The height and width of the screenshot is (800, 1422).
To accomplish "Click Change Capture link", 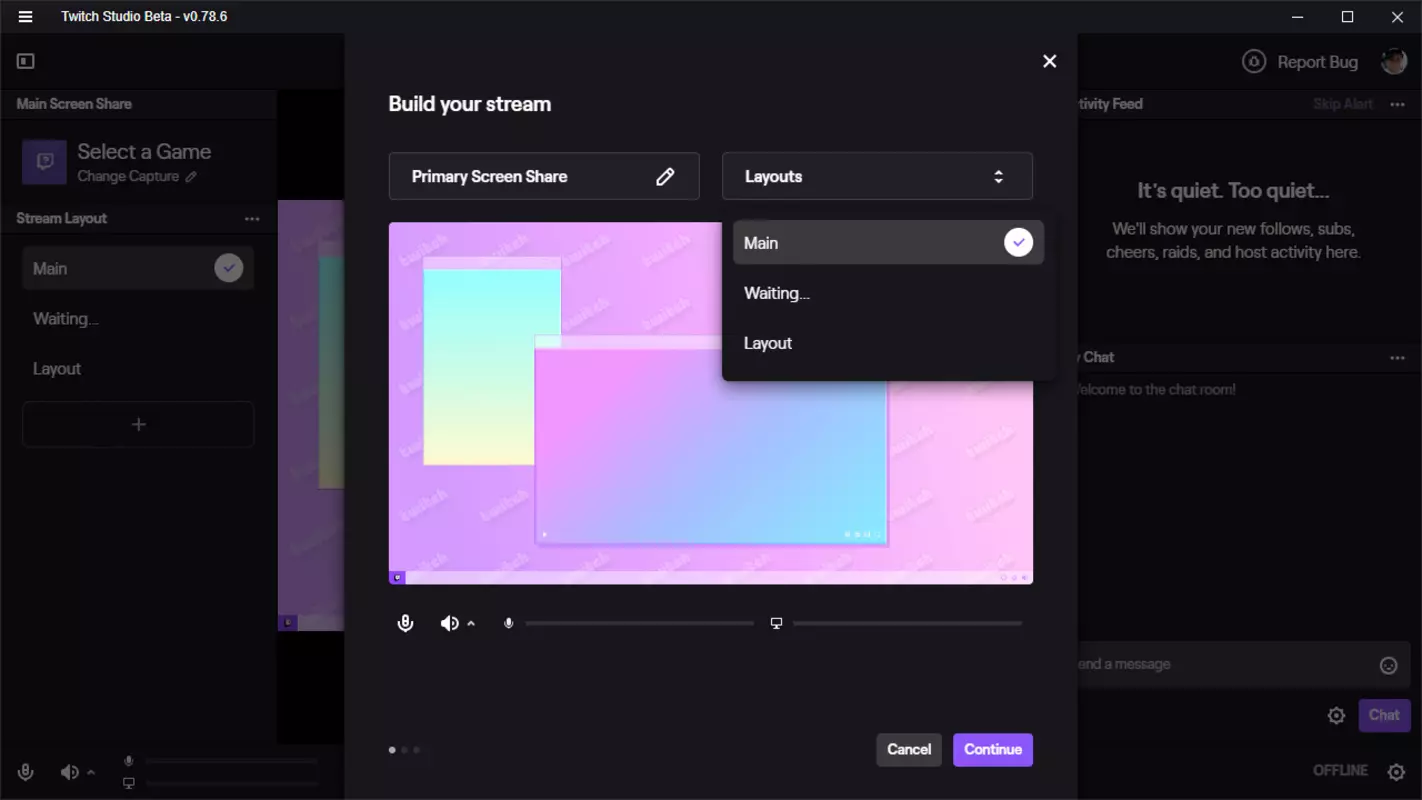I will click(x=137, y=176).
